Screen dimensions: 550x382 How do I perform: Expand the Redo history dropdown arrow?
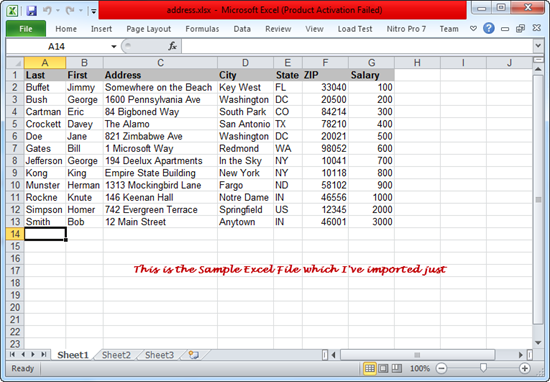pos(81,11)
